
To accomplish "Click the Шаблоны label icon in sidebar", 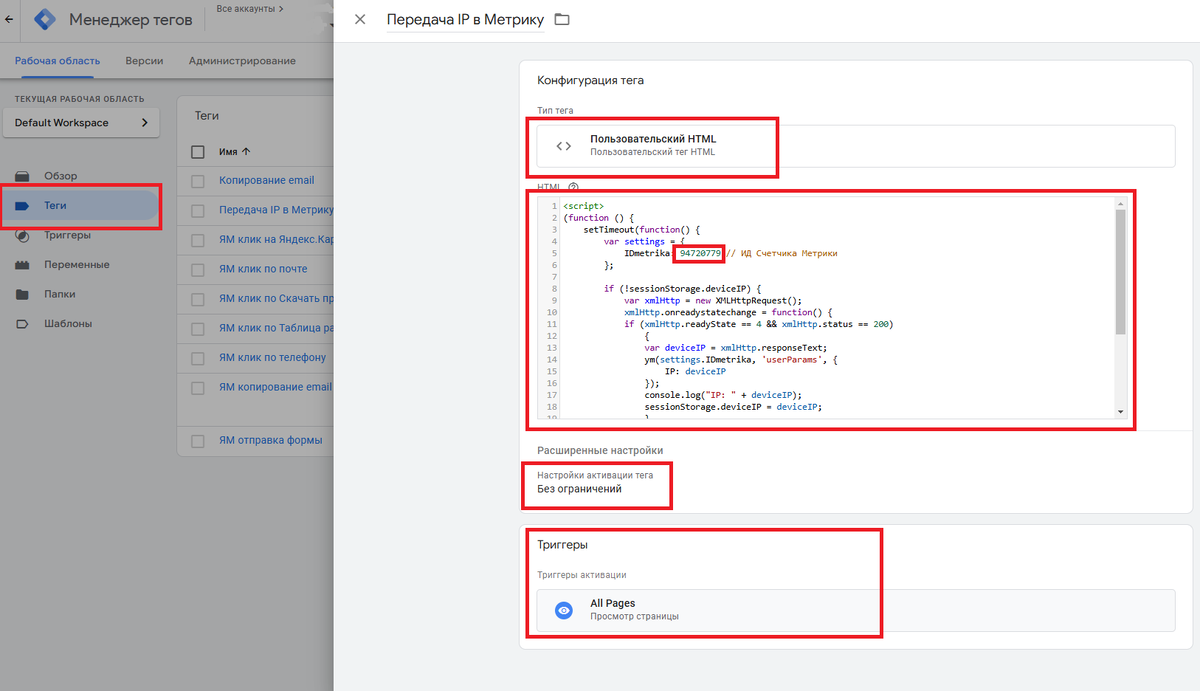I will pos(22,324).
